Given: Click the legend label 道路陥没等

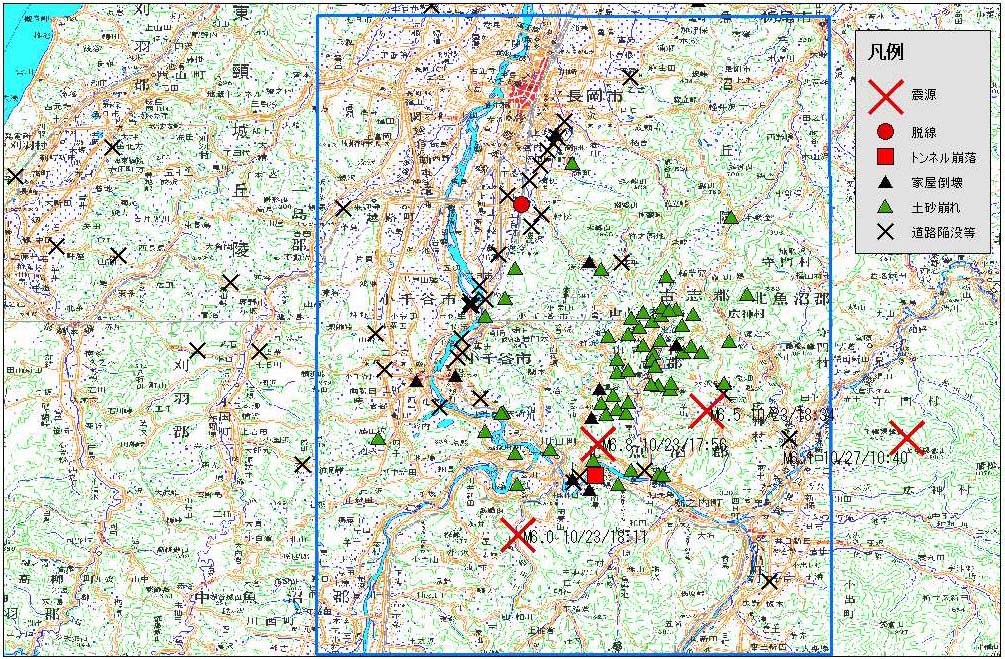Looking at the screenshot, I should coord(943,233).
